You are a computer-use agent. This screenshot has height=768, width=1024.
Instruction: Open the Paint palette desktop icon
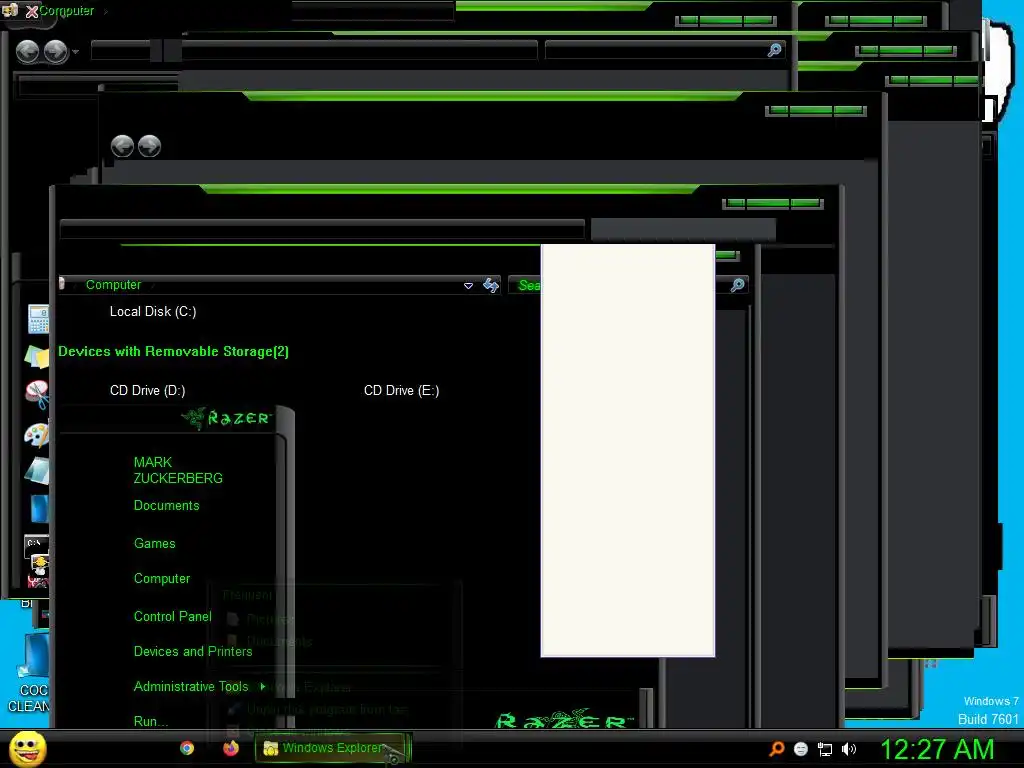[x=37, y=435]
